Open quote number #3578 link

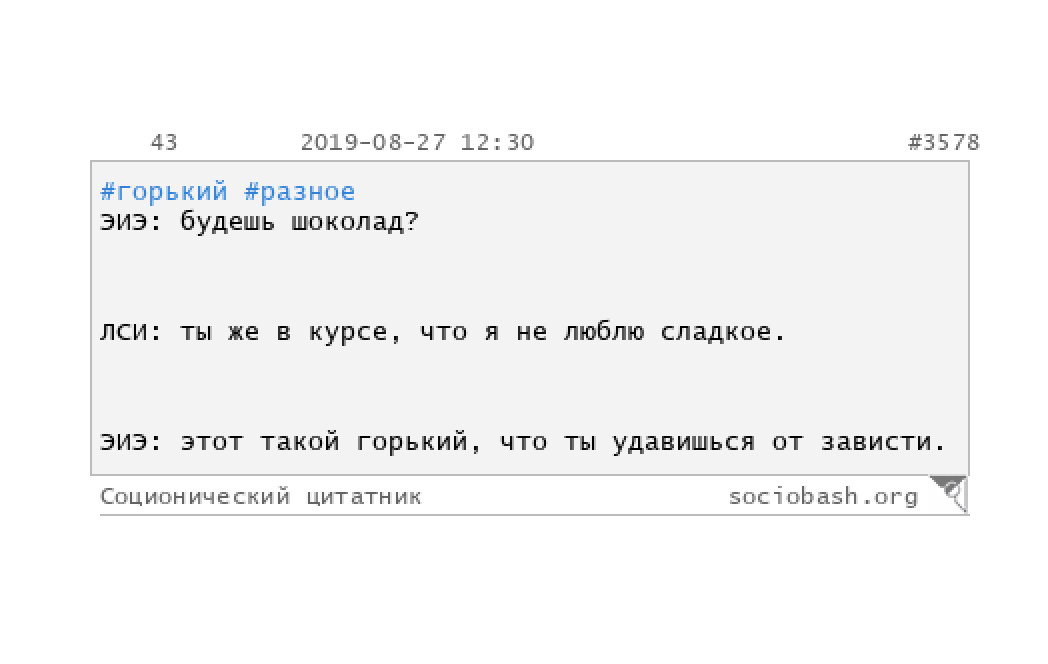pyautogui.click(x=944, y=142)
